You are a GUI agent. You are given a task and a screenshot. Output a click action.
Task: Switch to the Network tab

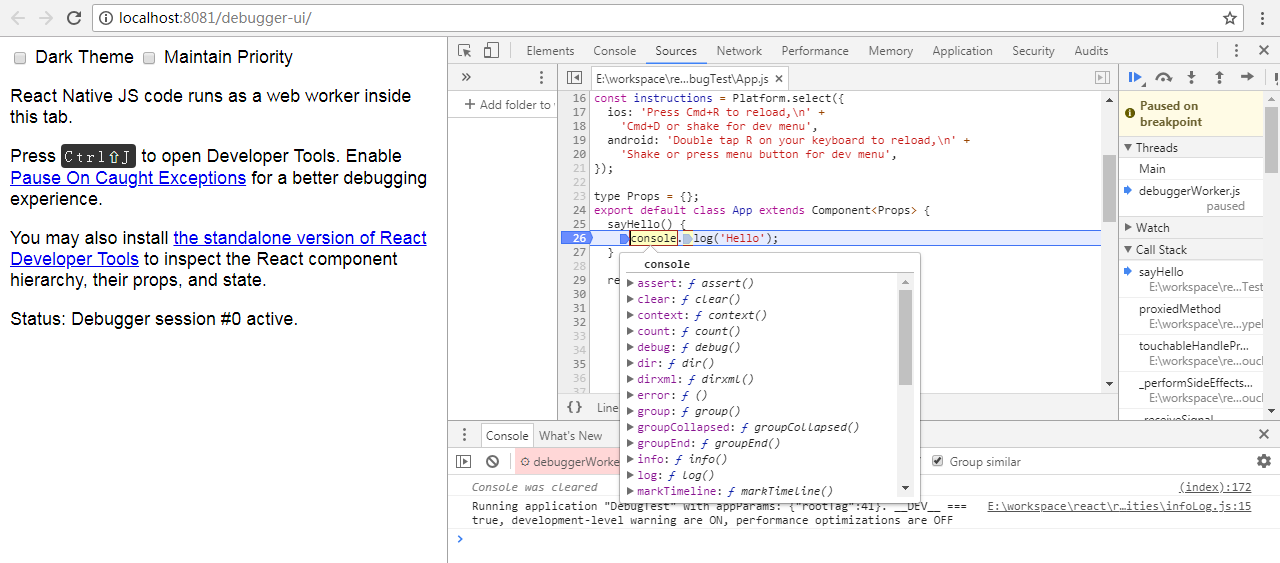tap(739, 51)
